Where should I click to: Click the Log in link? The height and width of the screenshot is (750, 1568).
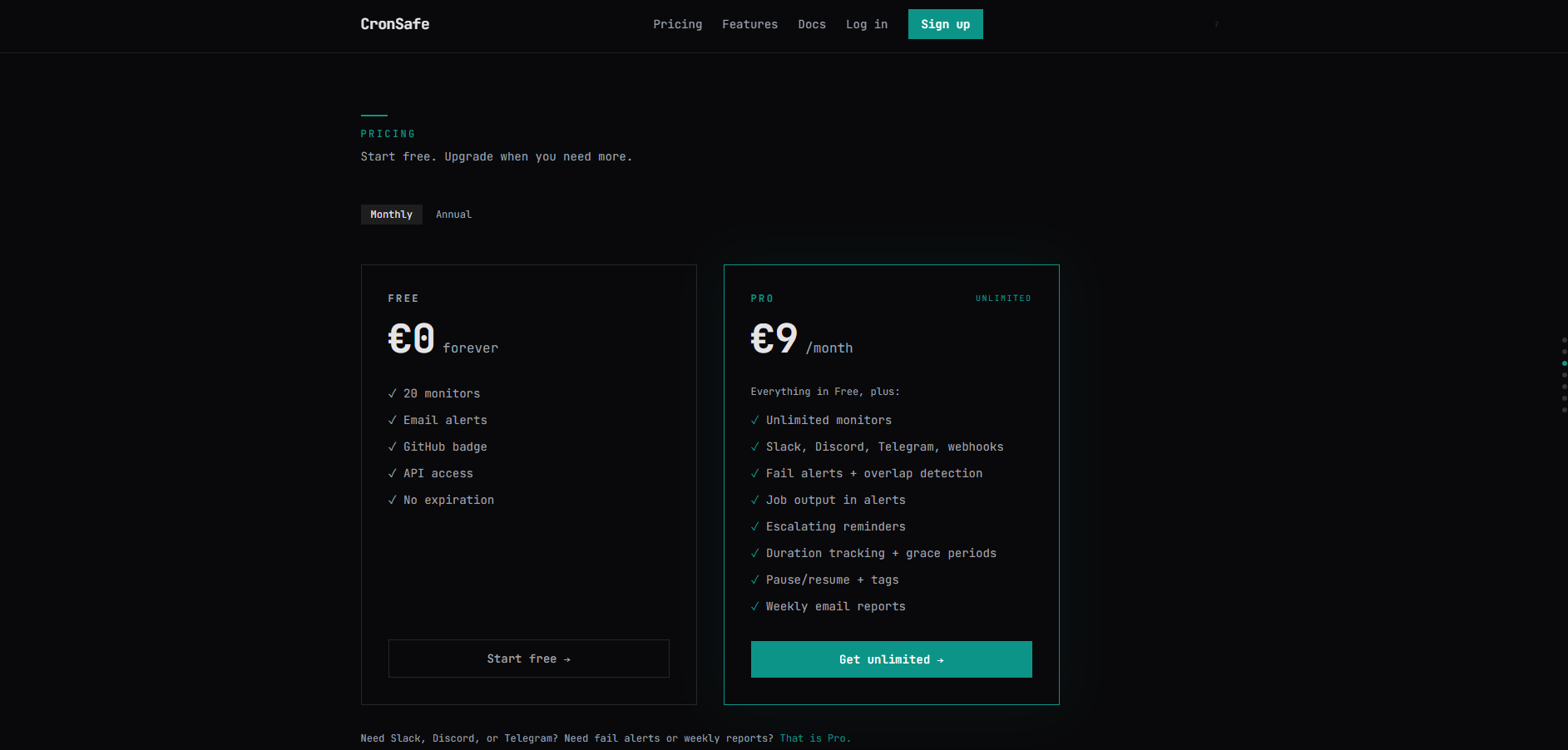click(867, 24)
